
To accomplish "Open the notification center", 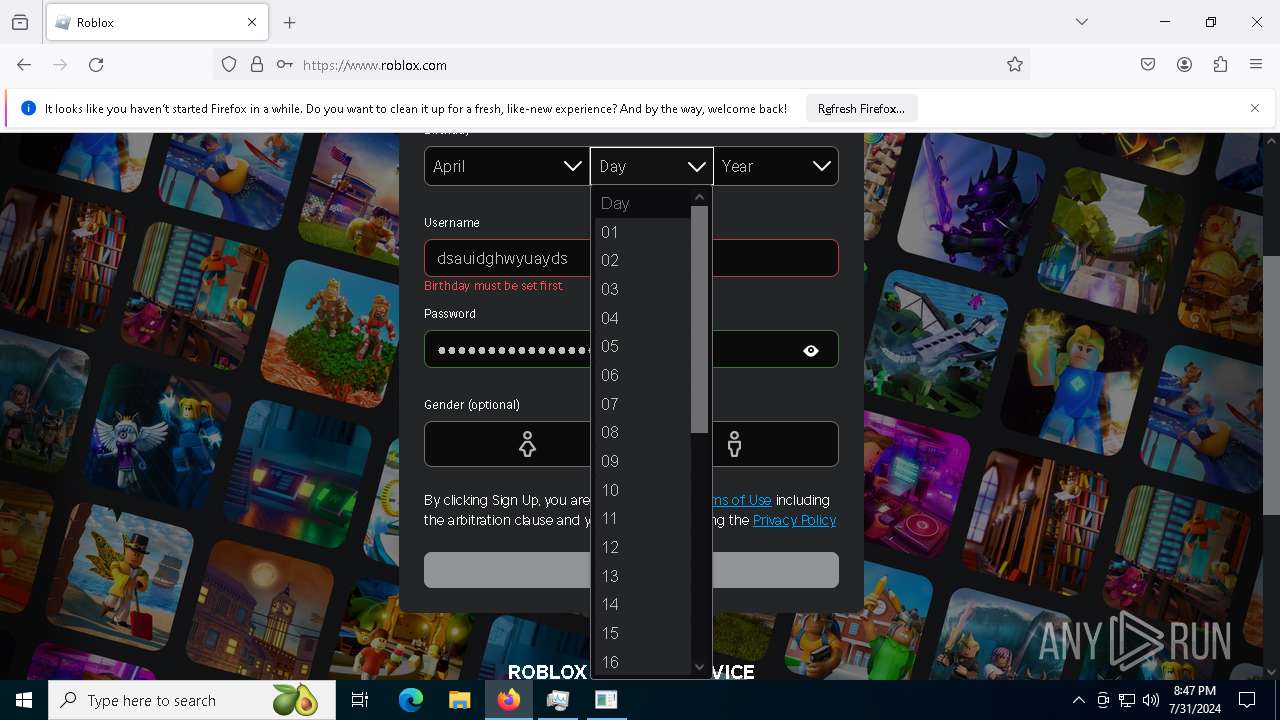I will pyautogui.click(x=1247, y=700).
